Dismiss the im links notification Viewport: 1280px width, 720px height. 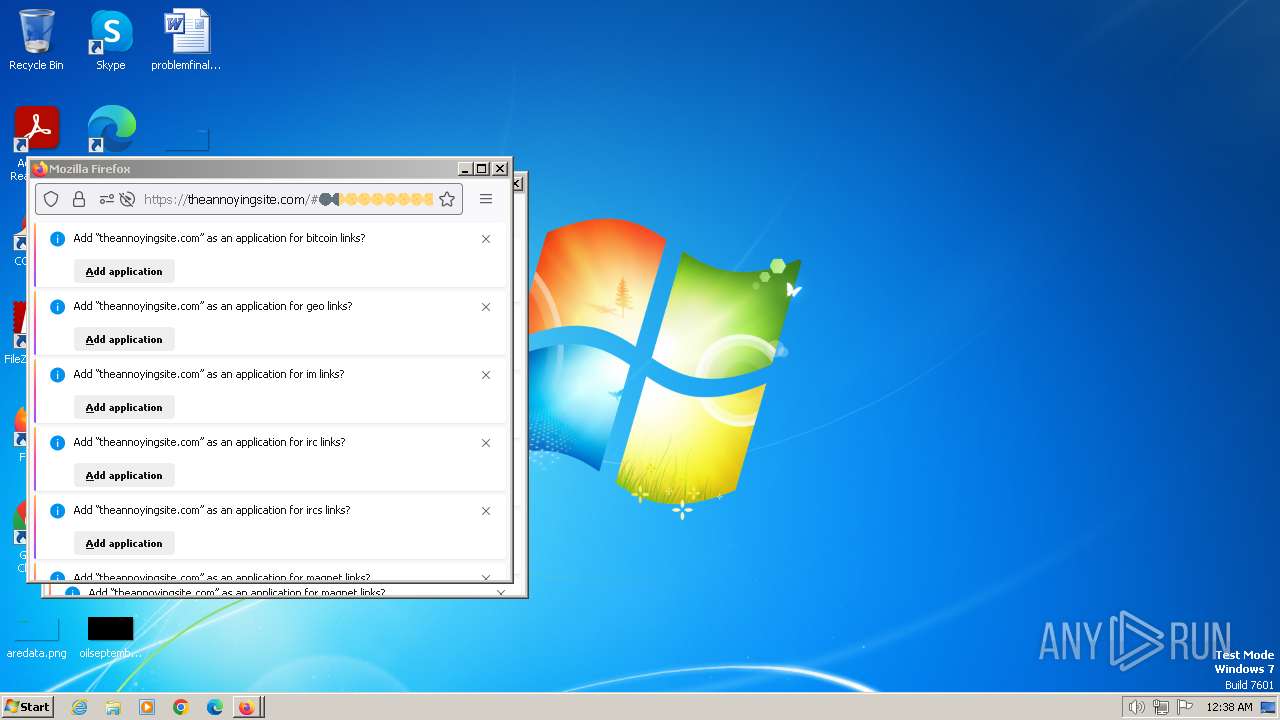486,375
